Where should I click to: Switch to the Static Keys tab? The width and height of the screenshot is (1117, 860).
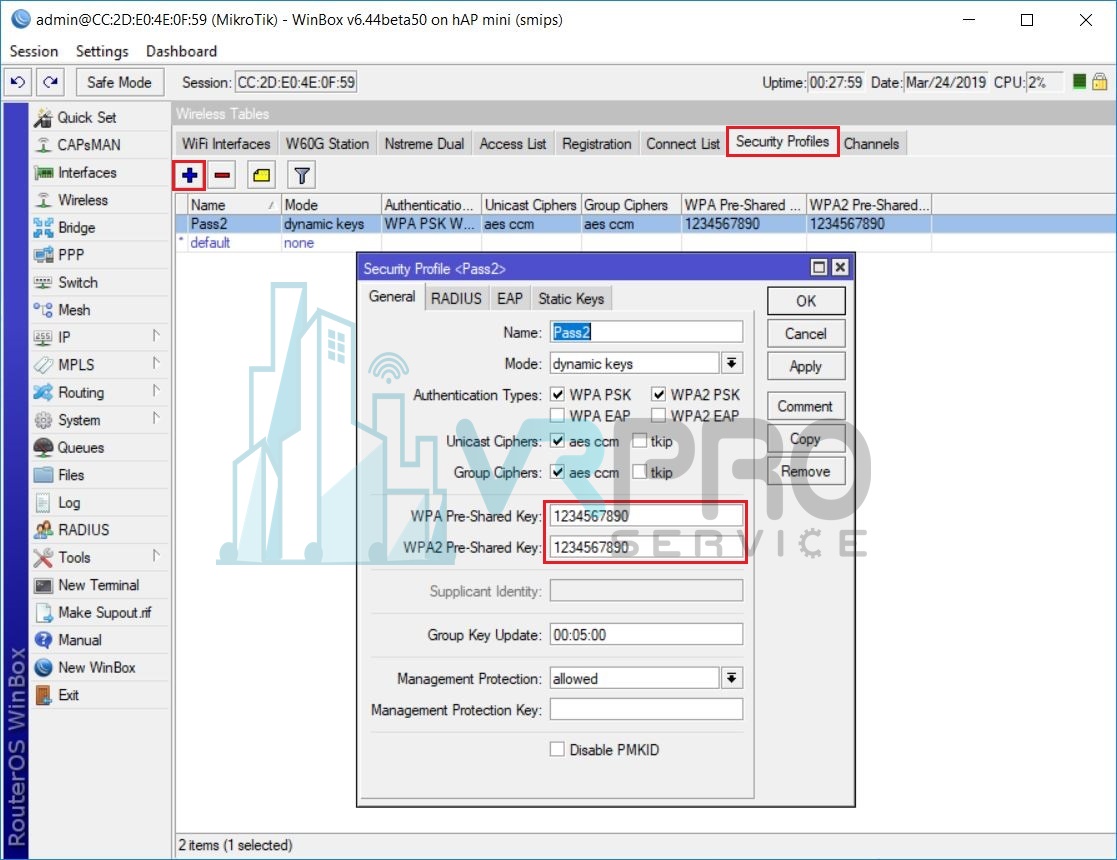click(571, 297)
